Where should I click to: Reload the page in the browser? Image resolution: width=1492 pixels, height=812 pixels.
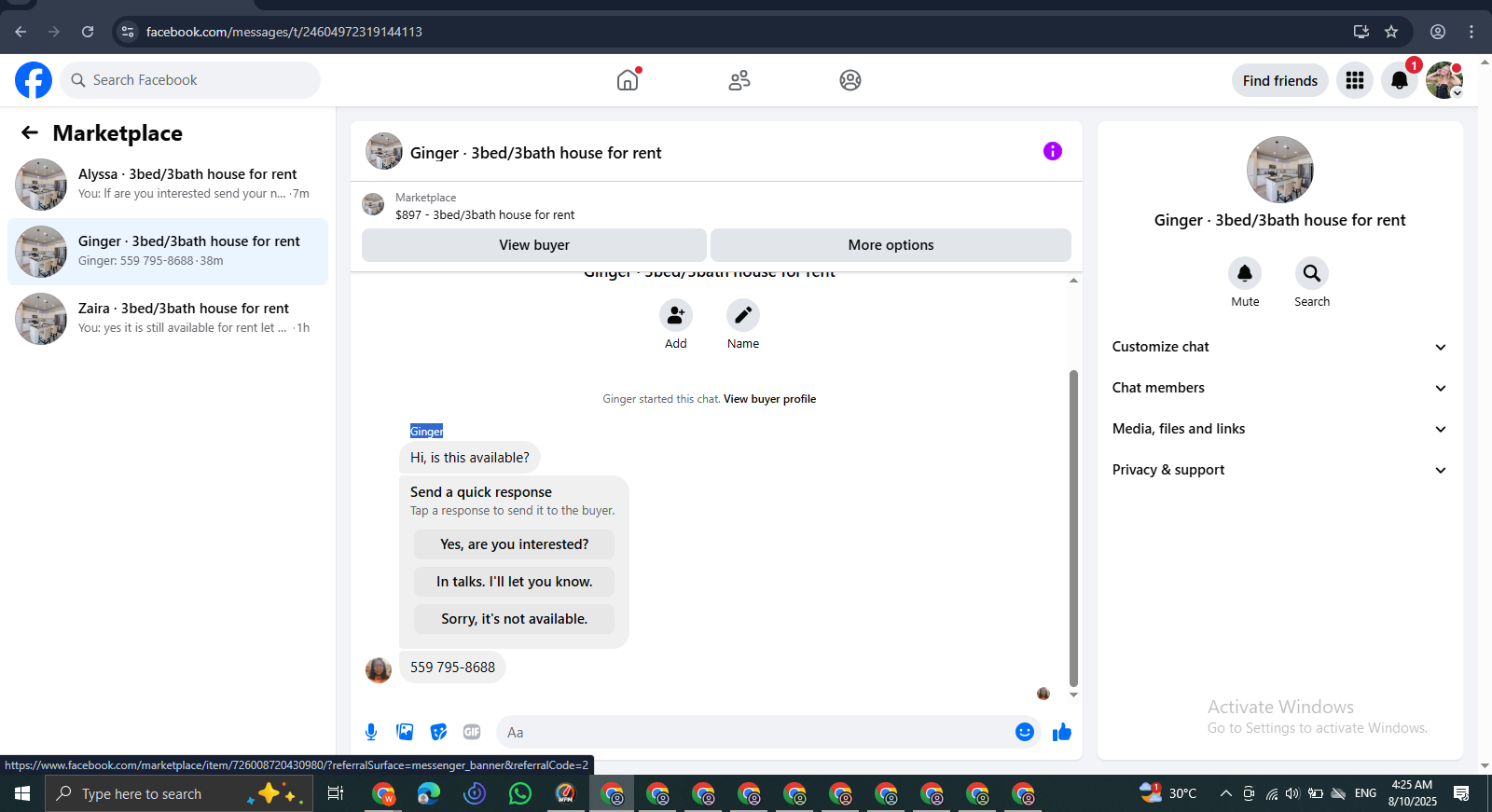pos(88,32)
